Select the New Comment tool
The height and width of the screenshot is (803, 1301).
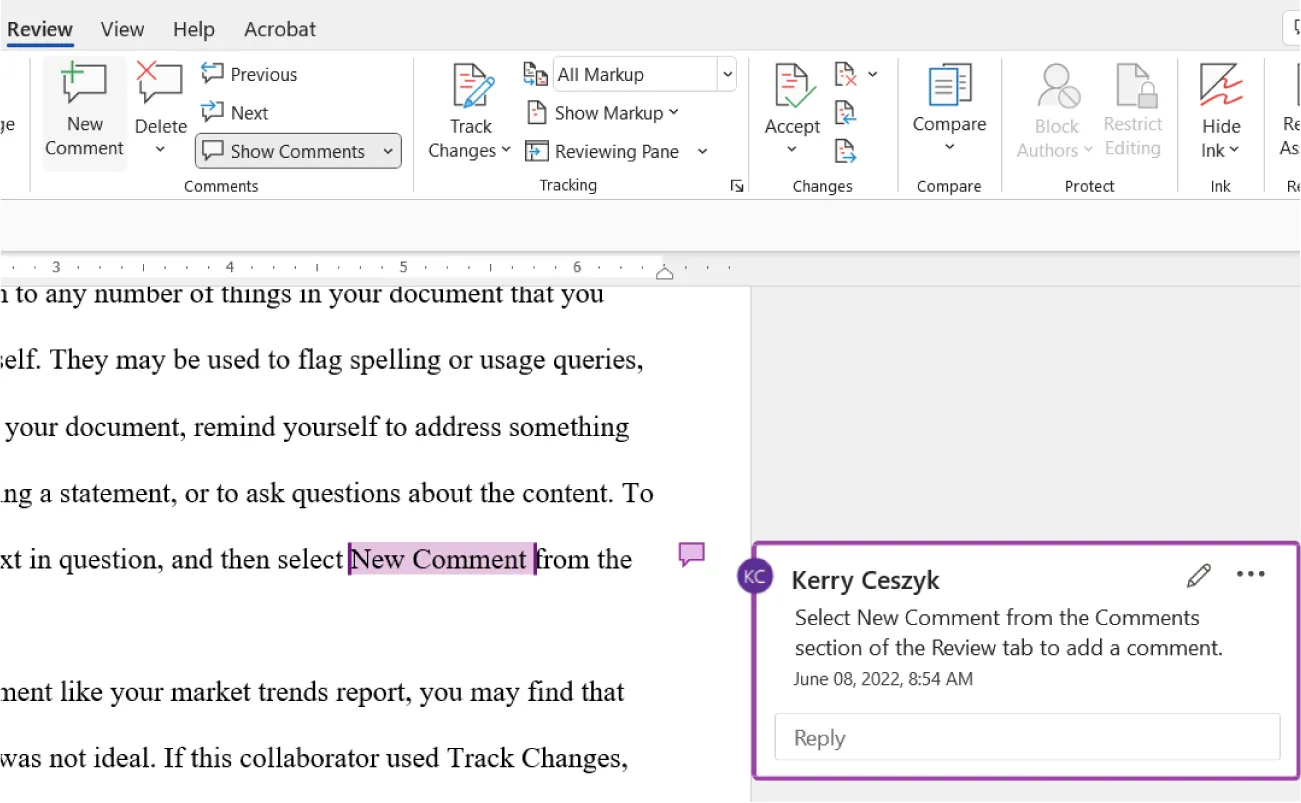tap(84, 110)
